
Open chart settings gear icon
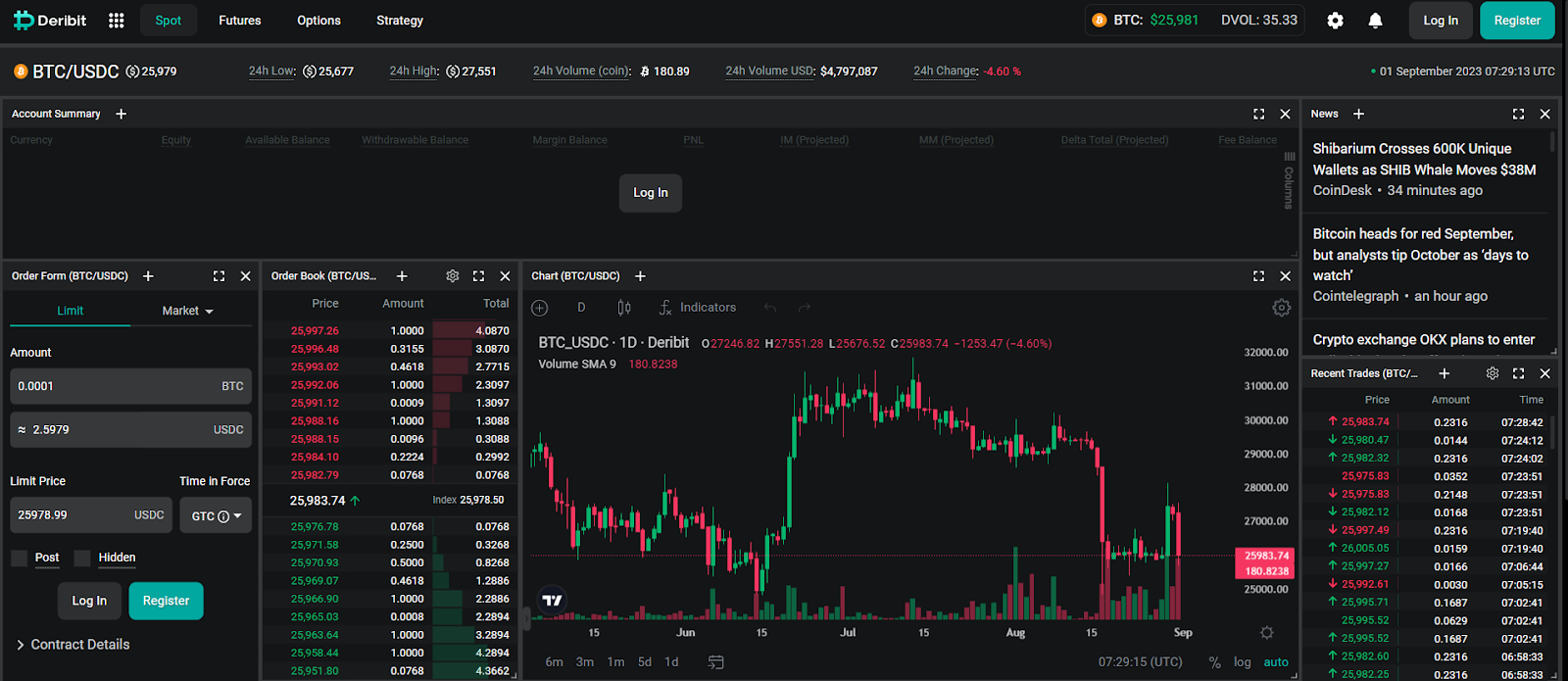[x=1281, y=308]
